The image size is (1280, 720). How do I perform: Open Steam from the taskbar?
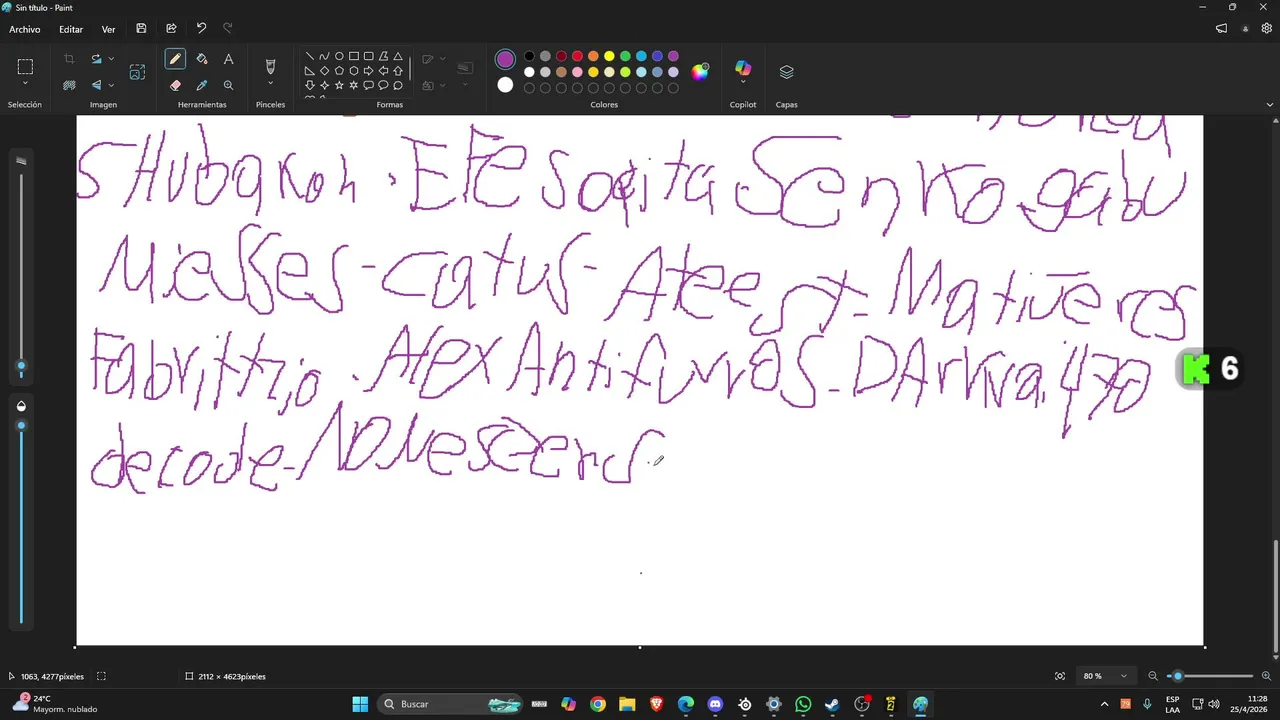832,704
